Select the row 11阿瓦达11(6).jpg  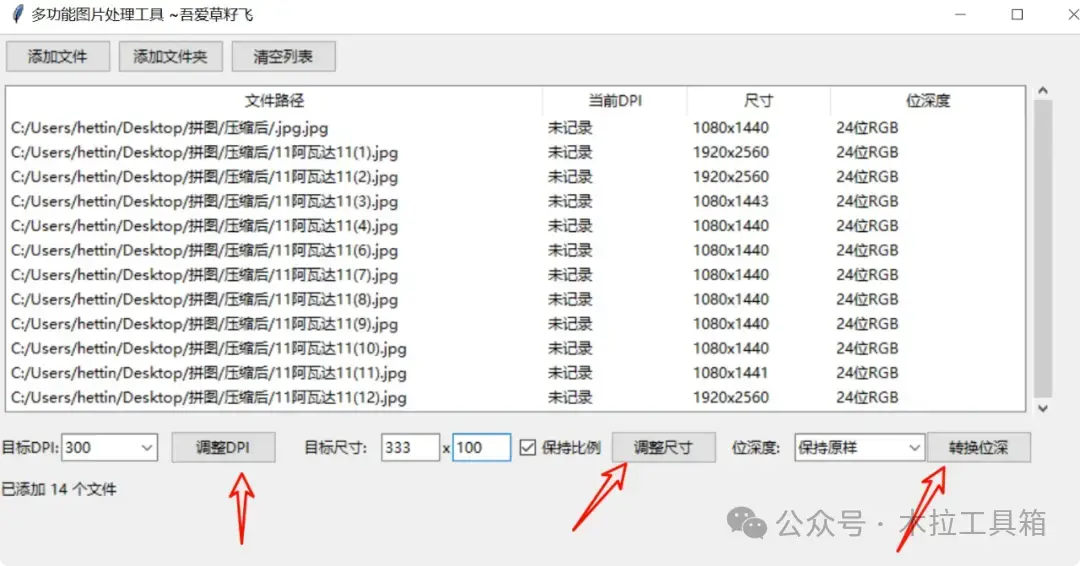tap(515, 250)
